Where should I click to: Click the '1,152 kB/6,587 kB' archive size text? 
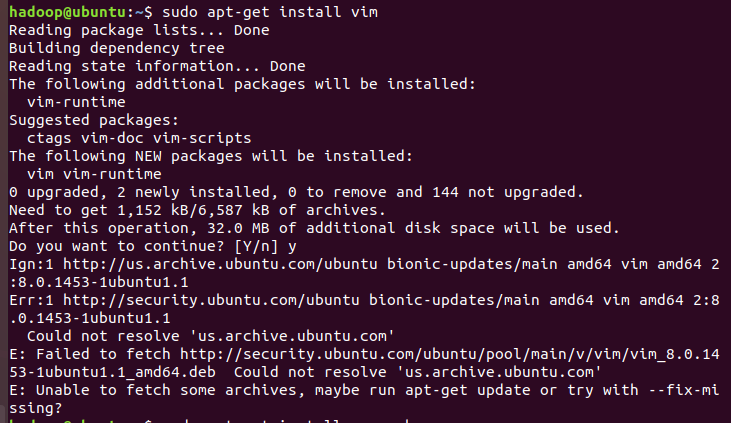pos(193,210)
